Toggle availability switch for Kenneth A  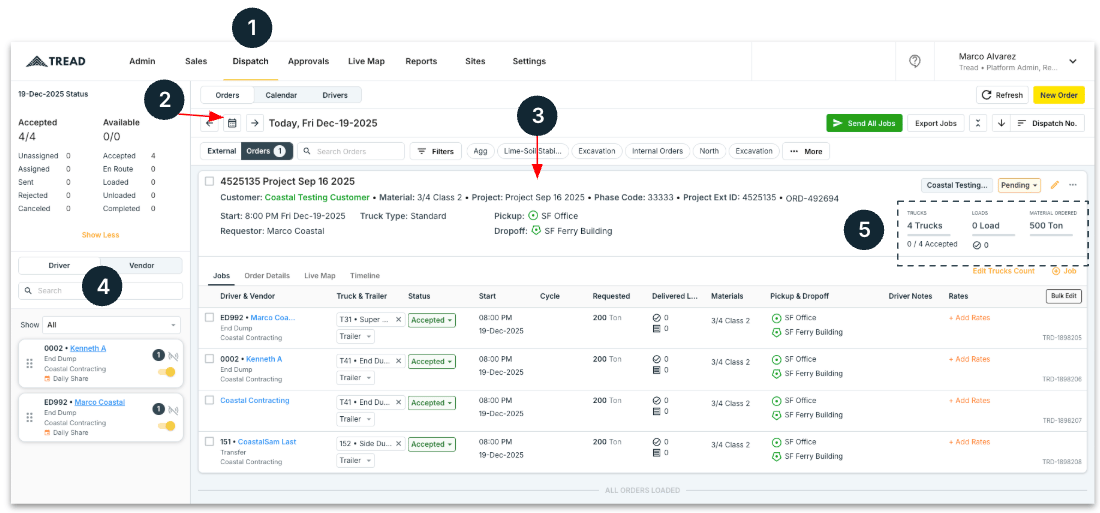167,372
